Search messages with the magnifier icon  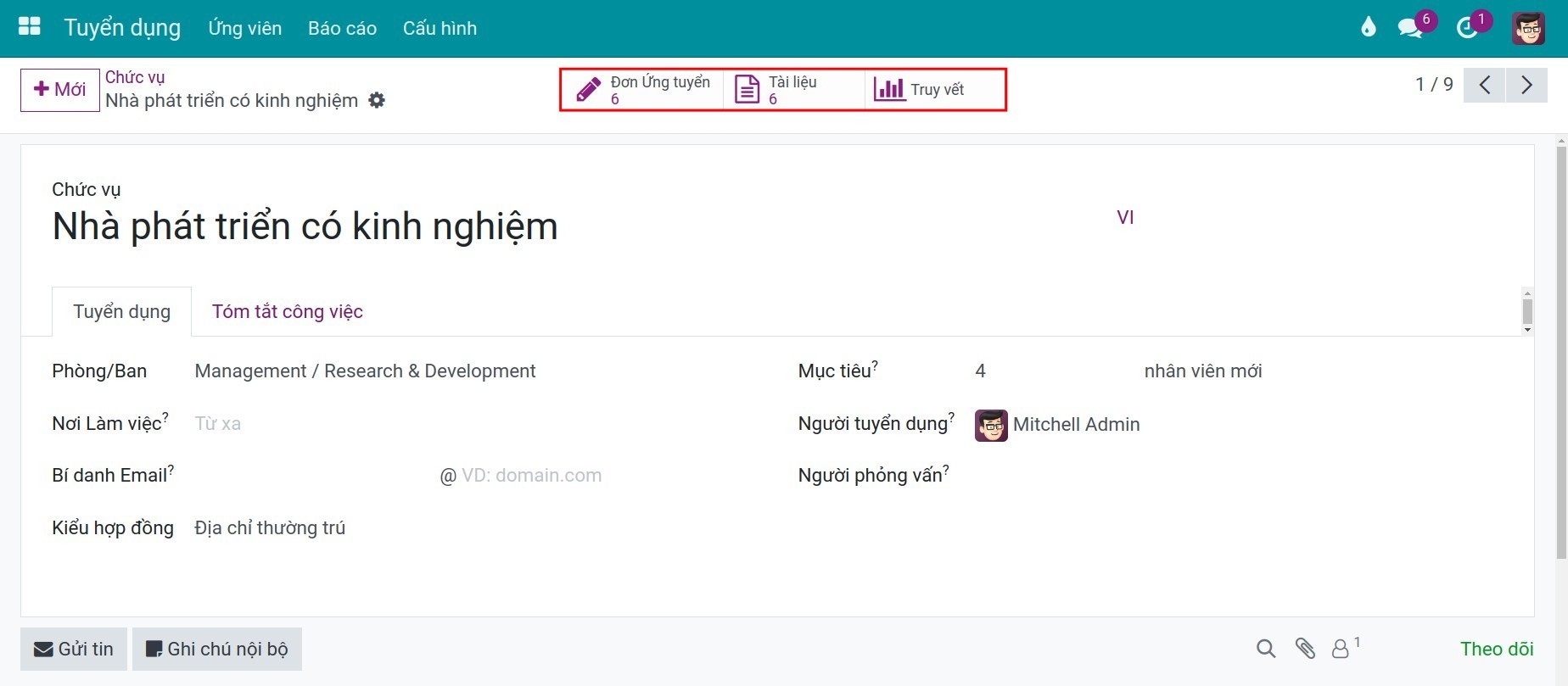click(1266, 650)
